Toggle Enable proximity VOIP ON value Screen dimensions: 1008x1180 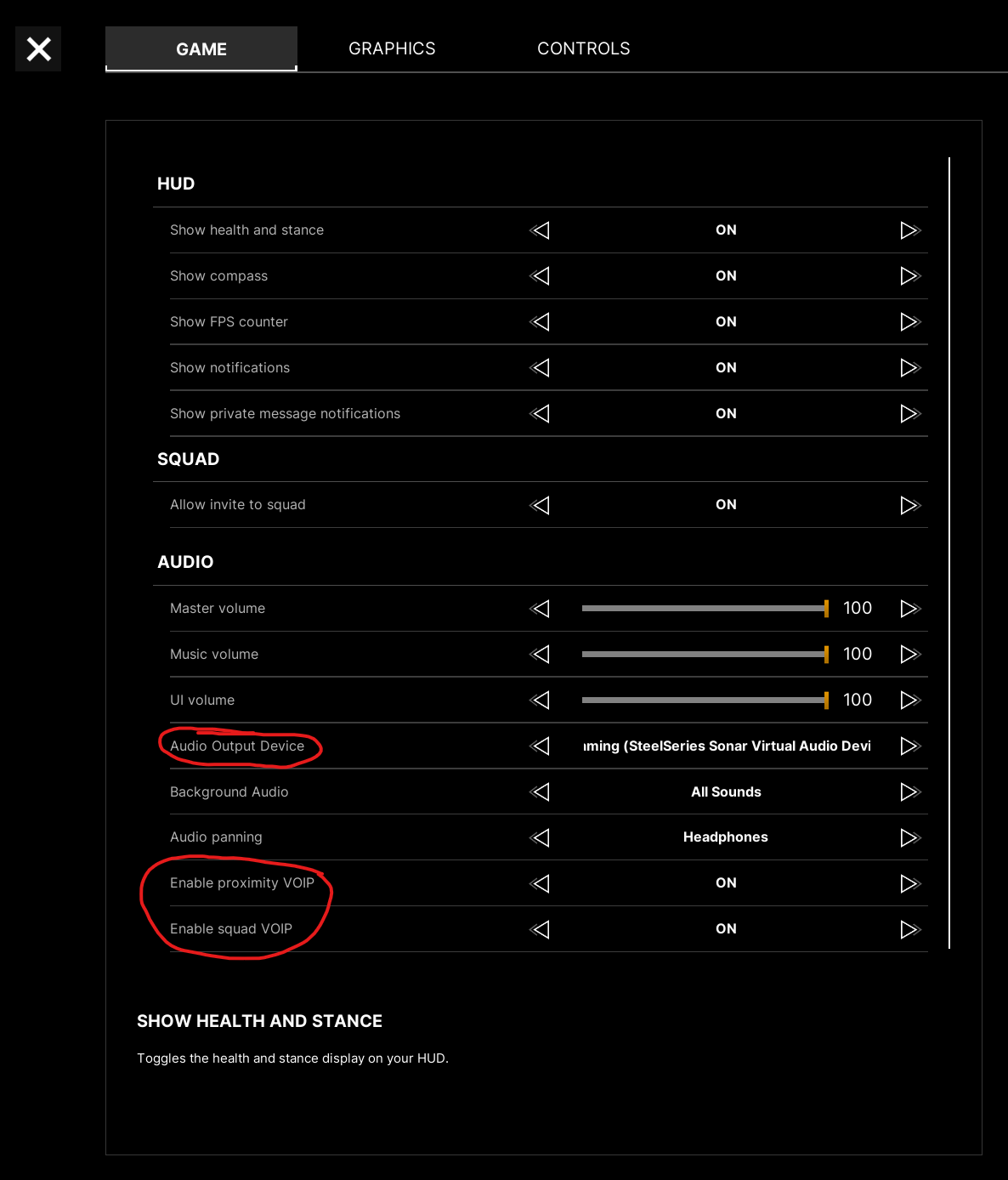click(x=726, y=883)
